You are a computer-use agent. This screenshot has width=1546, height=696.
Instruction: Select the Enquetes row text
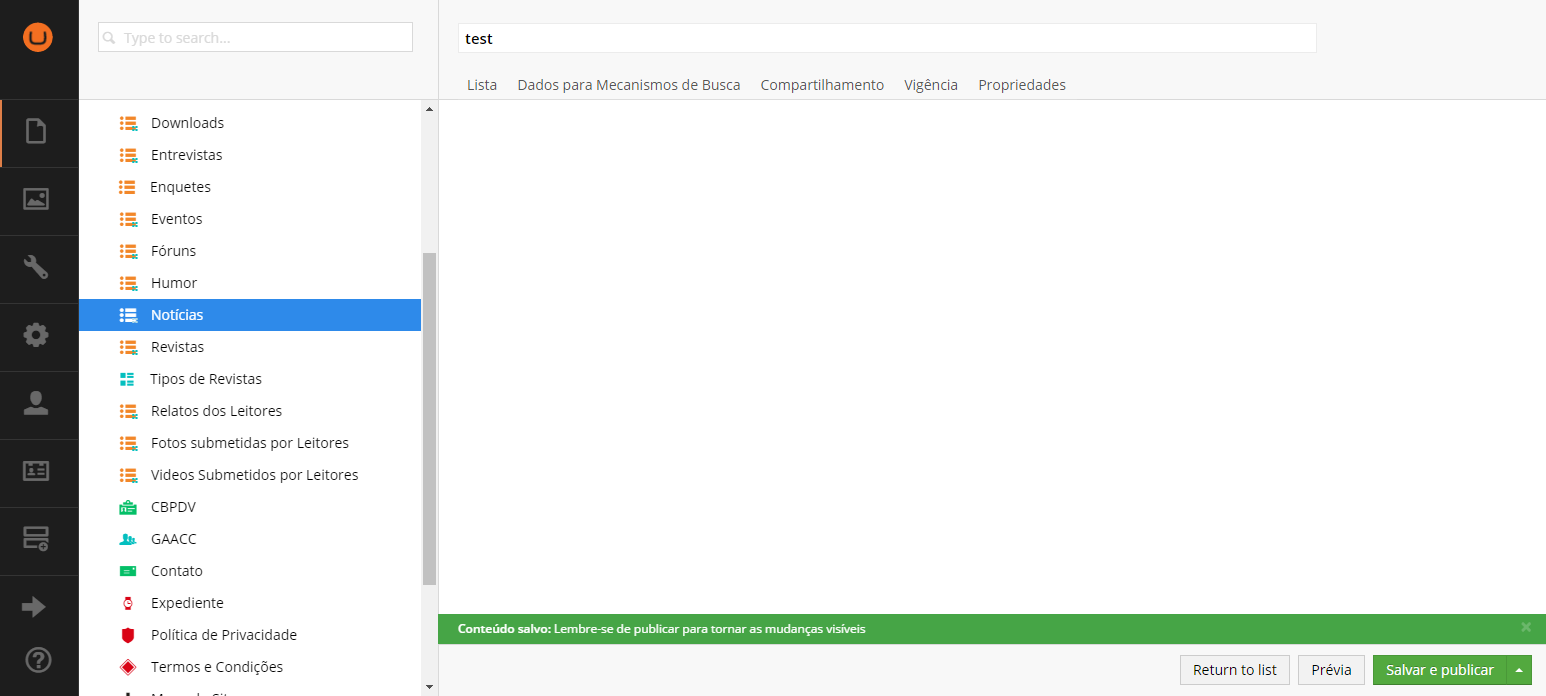181,187
